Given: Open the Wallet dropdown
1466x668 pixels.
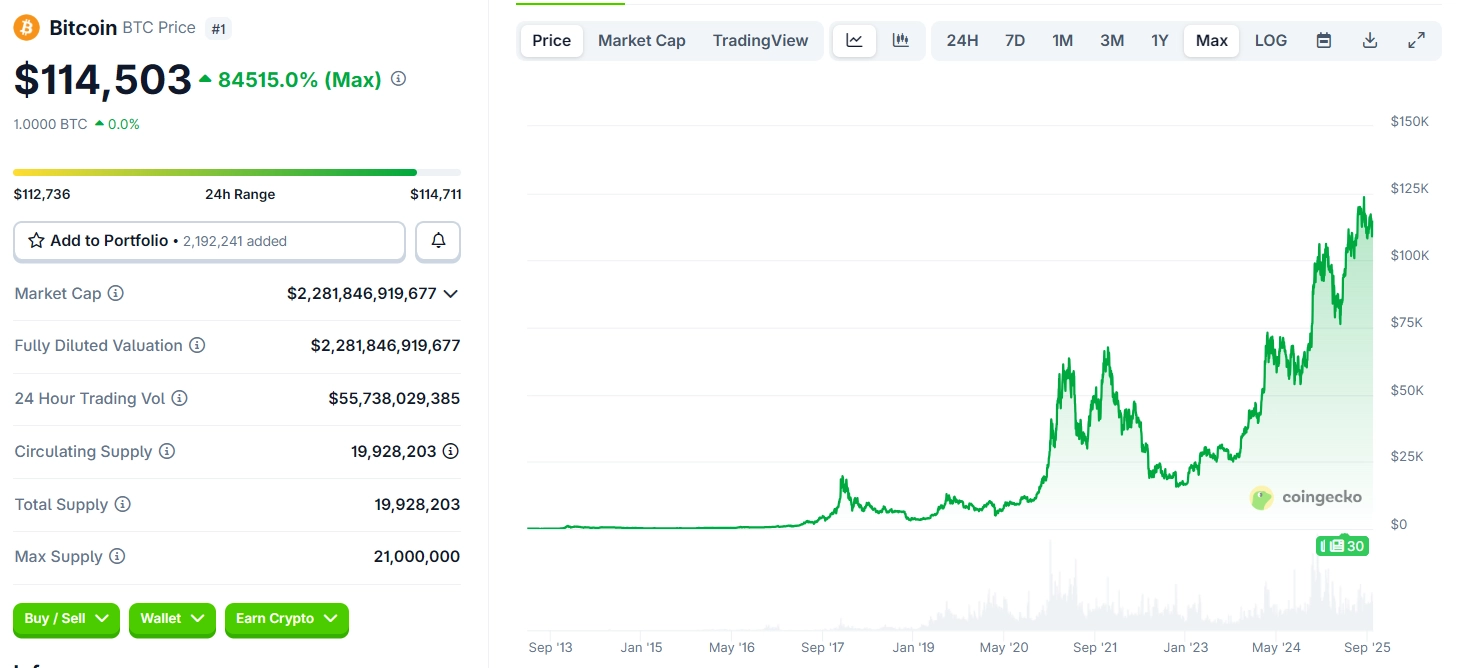Looking at the screenshot, I should [x=172, y=619].
